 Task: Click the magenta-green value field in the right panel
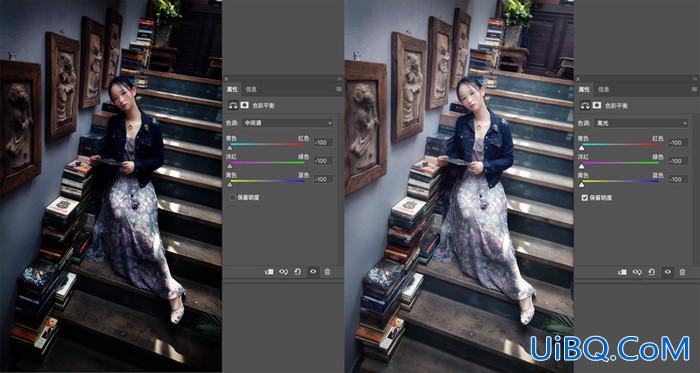pos(678,161)
